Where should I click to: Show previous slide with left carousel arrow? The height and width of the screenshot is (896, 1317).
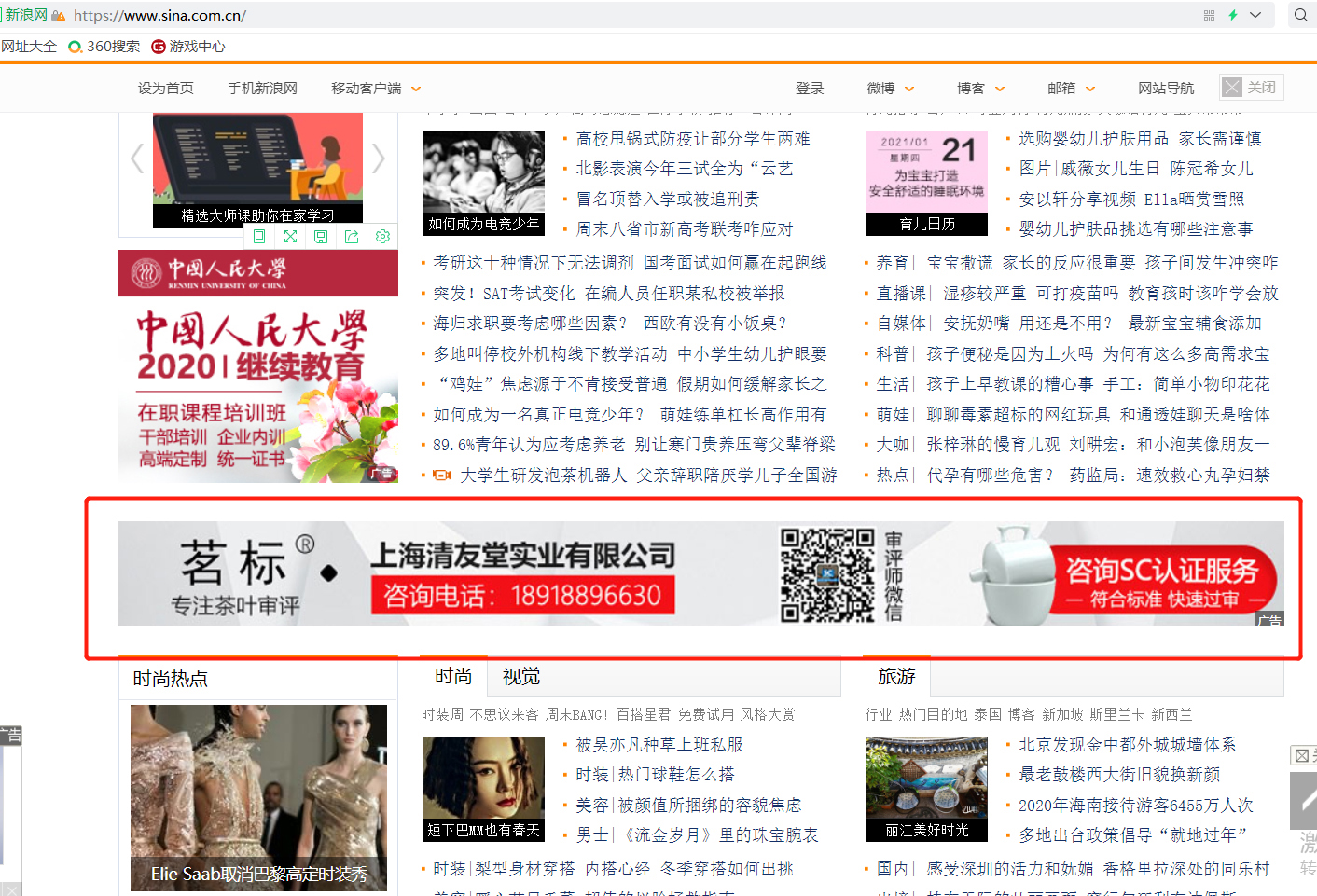click(x=137, y=159)
